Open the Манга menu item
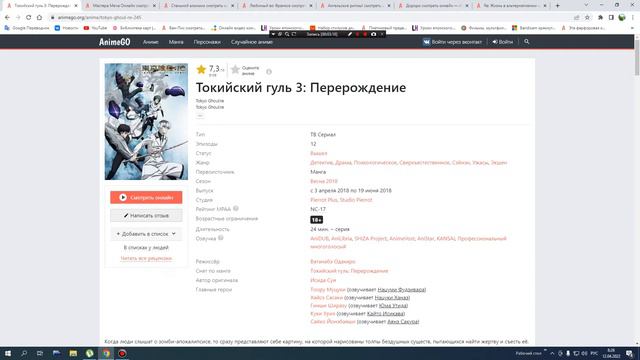Screen dimensions: 640x360 point(176,42)
